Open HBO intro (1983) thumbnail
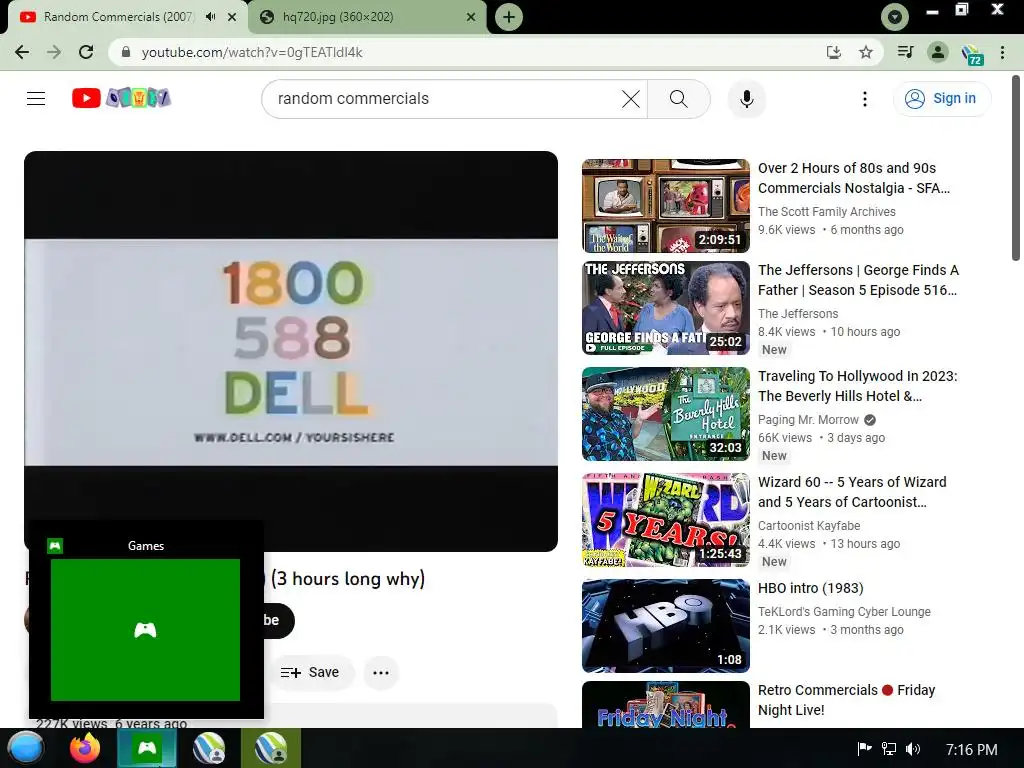 pyautogui.click(x=665, y=625)
